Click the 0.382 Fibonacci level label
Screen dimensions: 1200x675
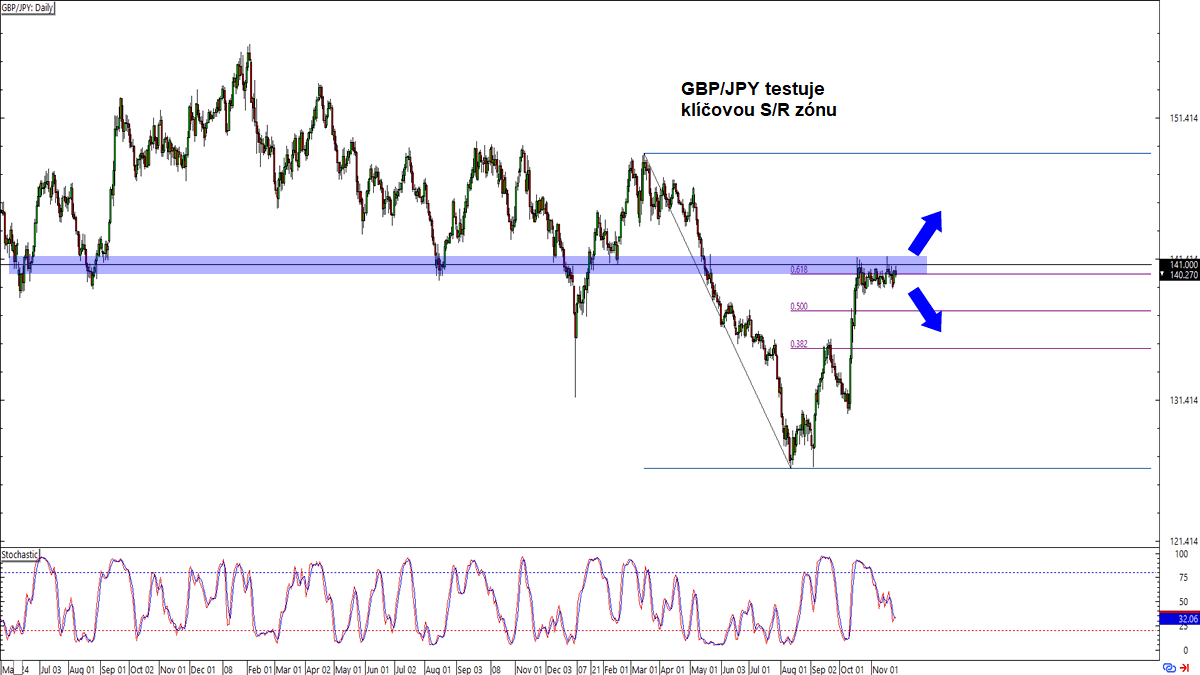(799, 344)
